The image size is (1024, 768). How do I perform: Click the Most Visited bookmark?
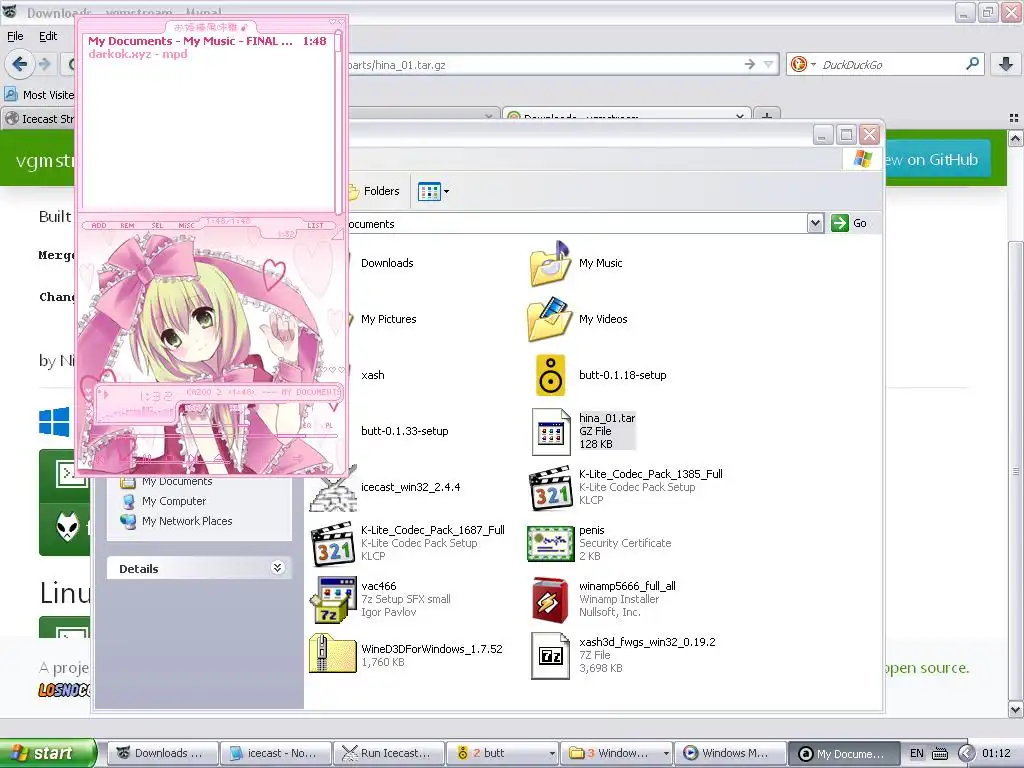(x=39, y=95)
